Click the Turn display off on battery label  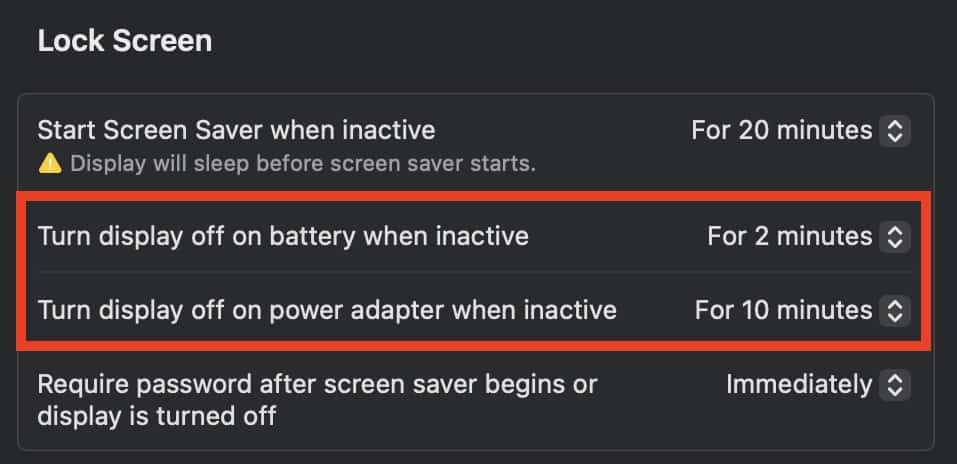[283, 237]
